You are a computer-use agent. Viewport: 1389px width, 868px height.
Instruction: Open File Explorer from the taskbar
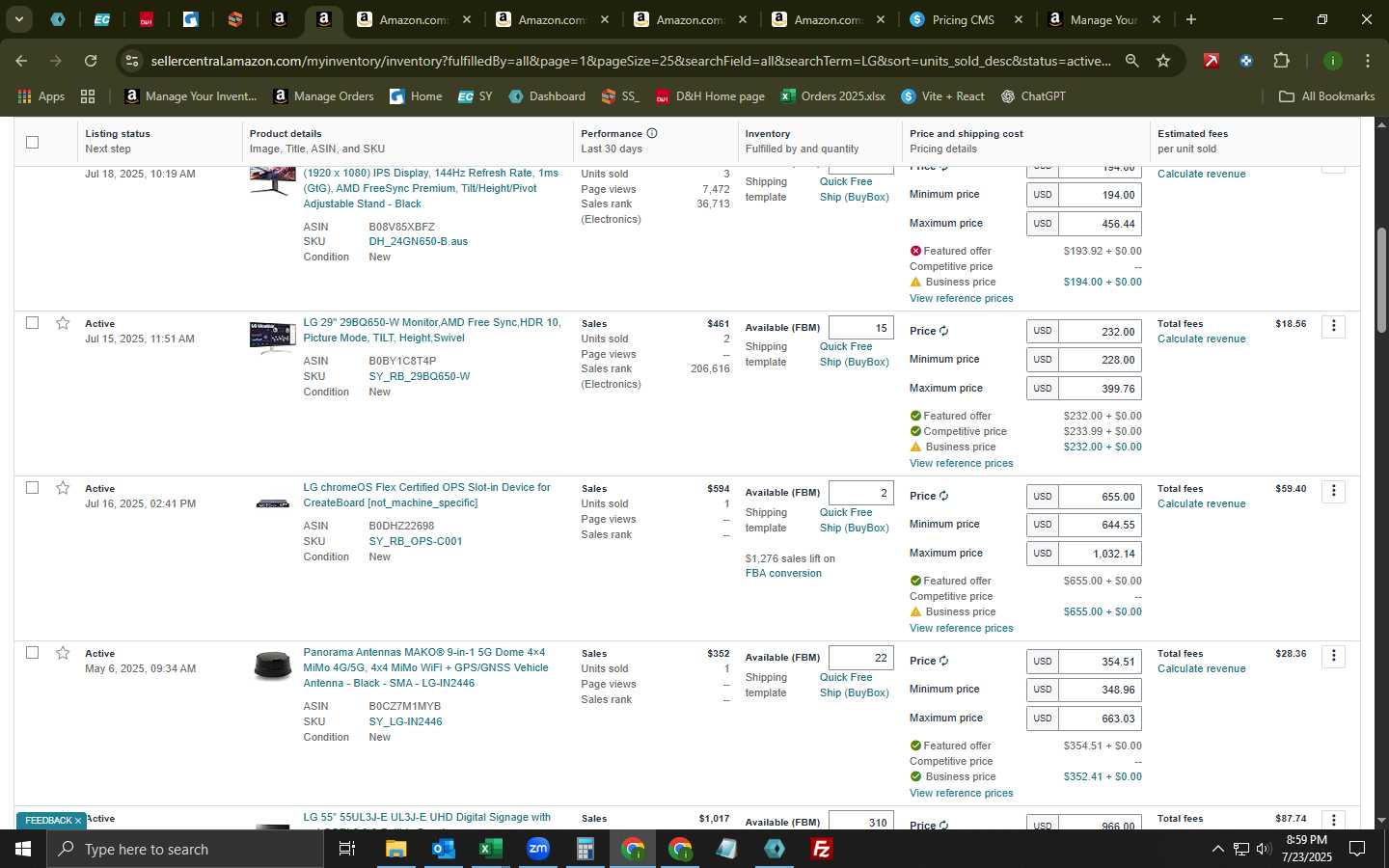[x=395, y=849]
